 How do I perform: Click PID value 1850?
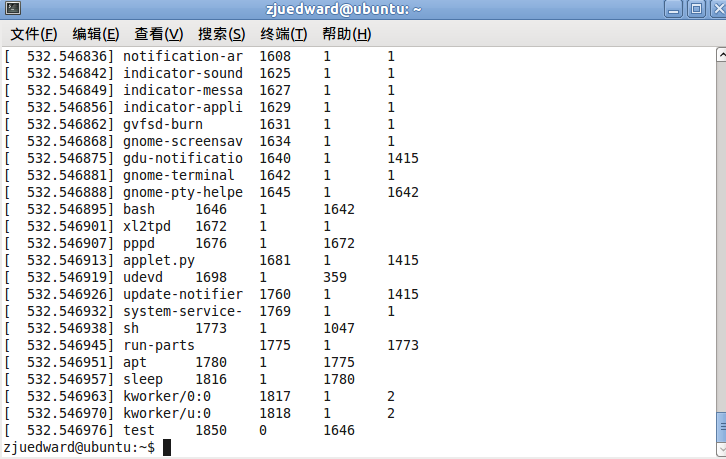coord(211,430)
